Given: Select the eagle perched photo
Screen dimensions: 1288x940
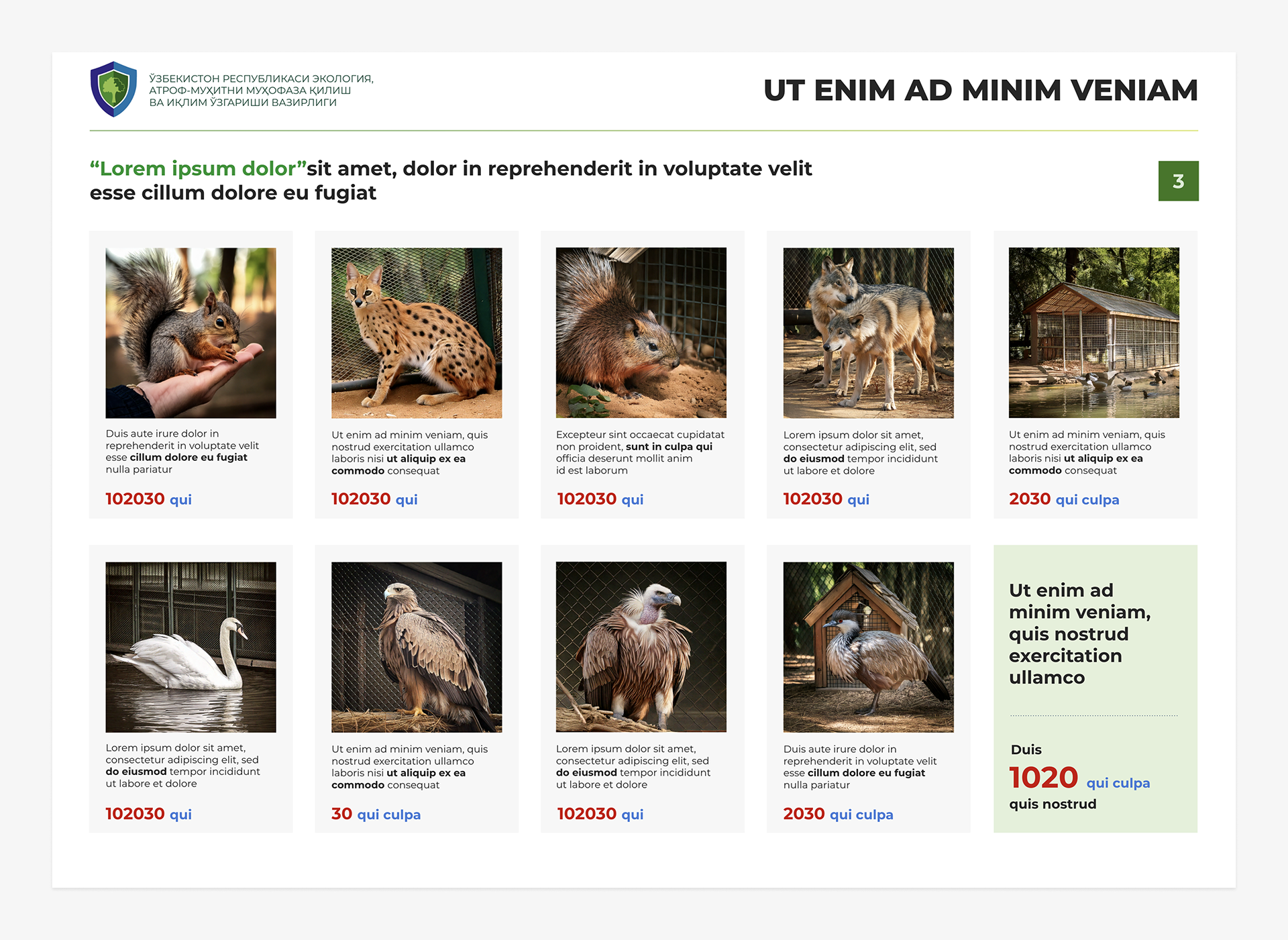Looking at the screenshot, I should click(417, 647).
